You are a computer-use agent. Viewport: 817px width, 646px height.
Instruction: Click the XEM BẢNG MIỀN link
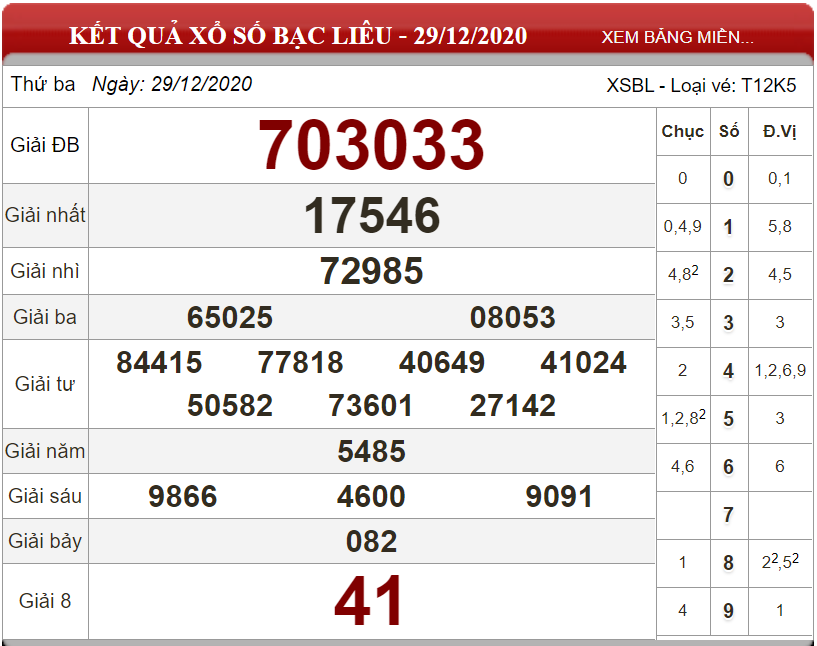(x=677, y=37)
